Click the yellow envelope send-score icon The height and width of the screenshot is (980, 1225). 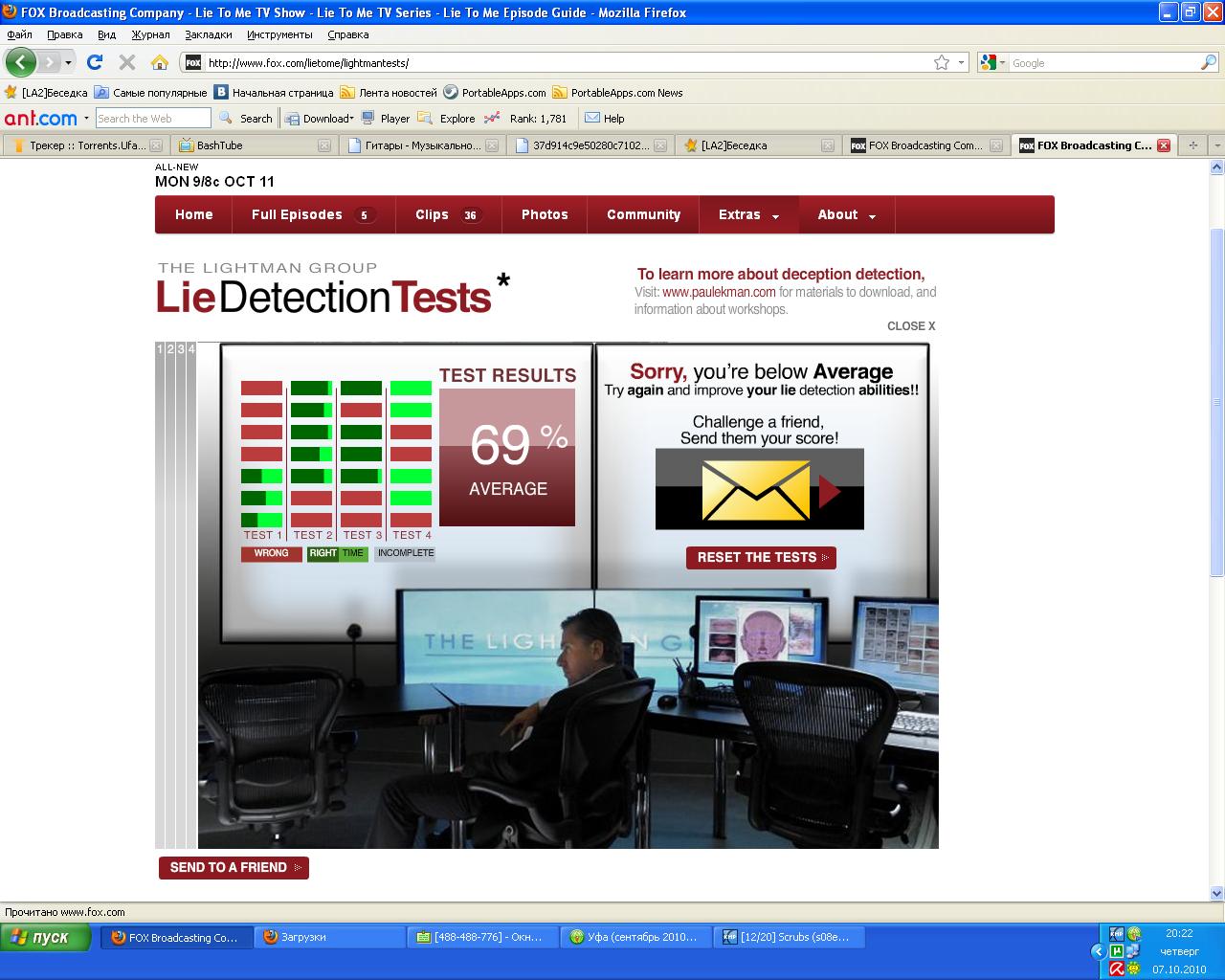756,490
